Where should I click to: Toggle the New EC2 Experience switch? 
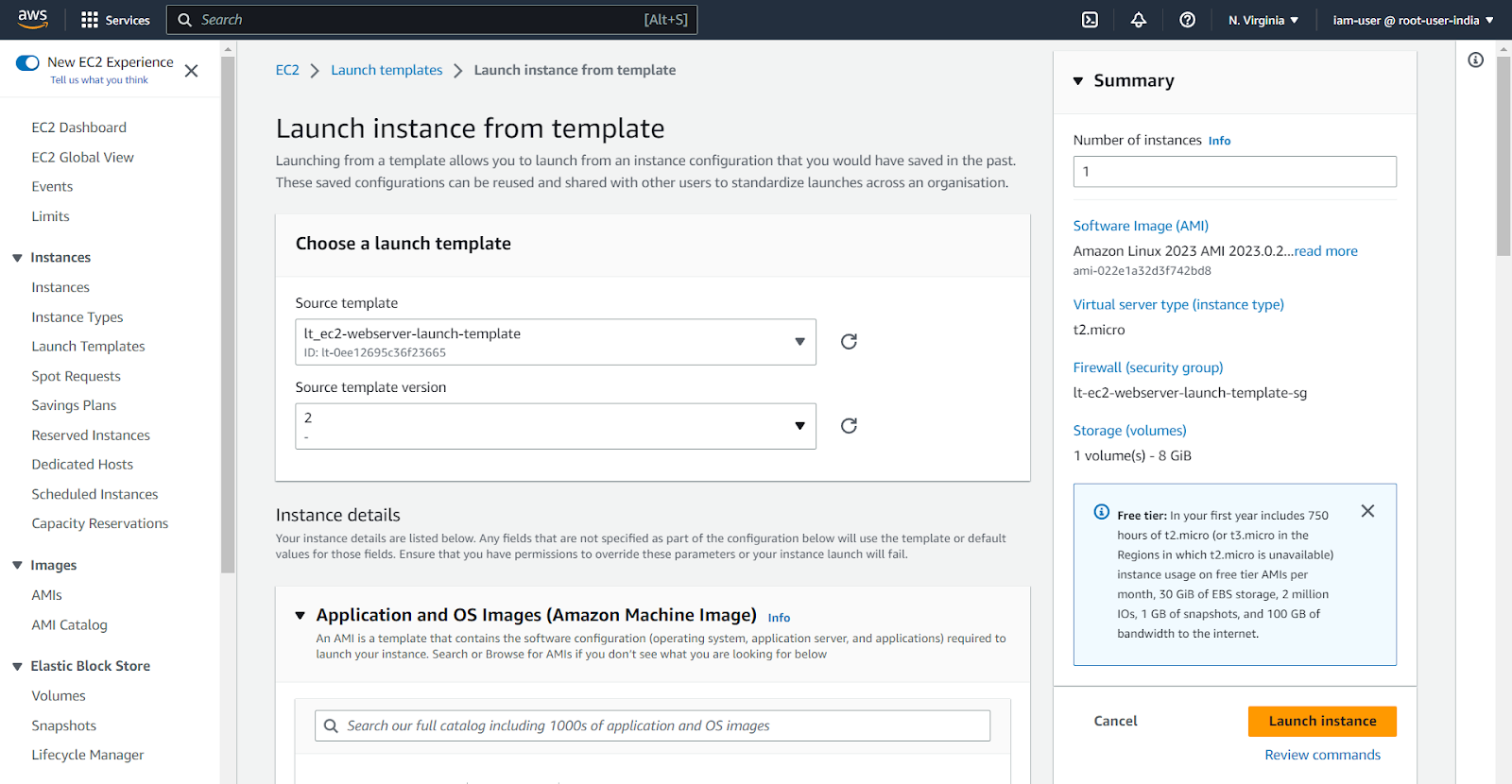coord(28,62)
